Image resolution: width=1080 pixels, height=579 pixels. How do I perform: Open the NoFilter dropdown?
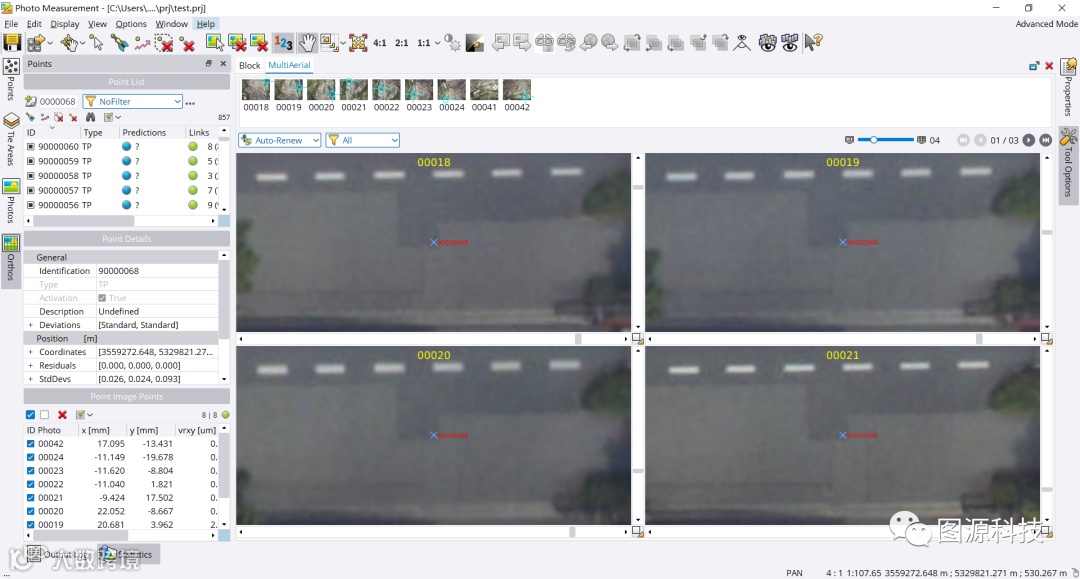pyautogui.click(x=132, y=101)
